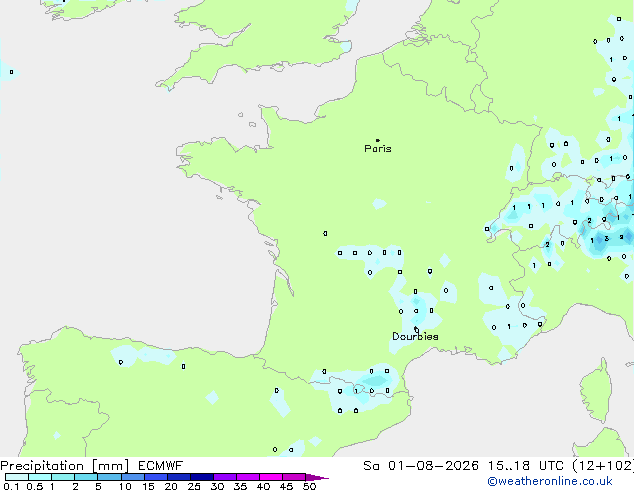
Task: Click the Corsica island on the map
Action: coord(596,394)
